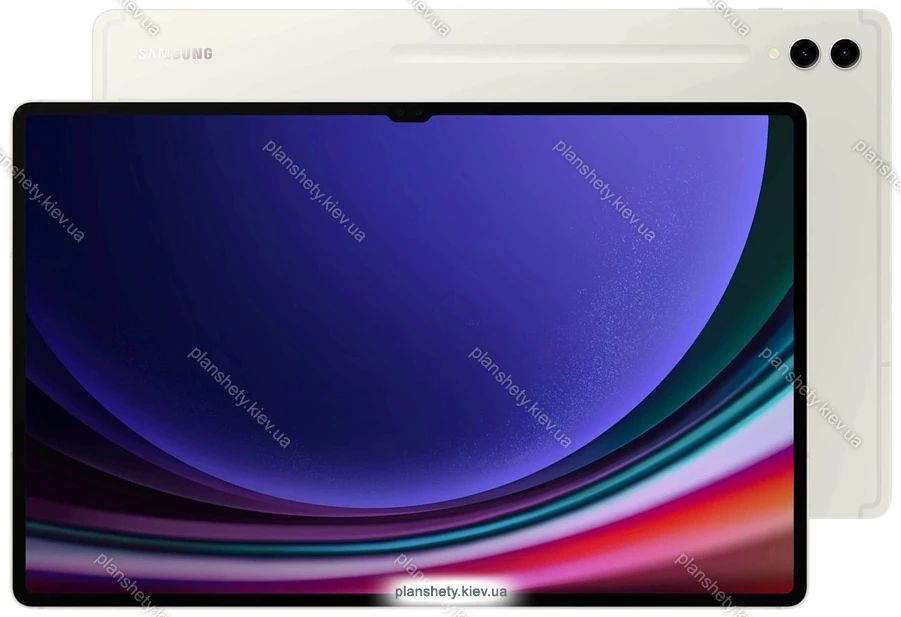901x617 pixels.
Task: Click the pink glow along the wallpaper's bottom
Action: pos(300,580)
